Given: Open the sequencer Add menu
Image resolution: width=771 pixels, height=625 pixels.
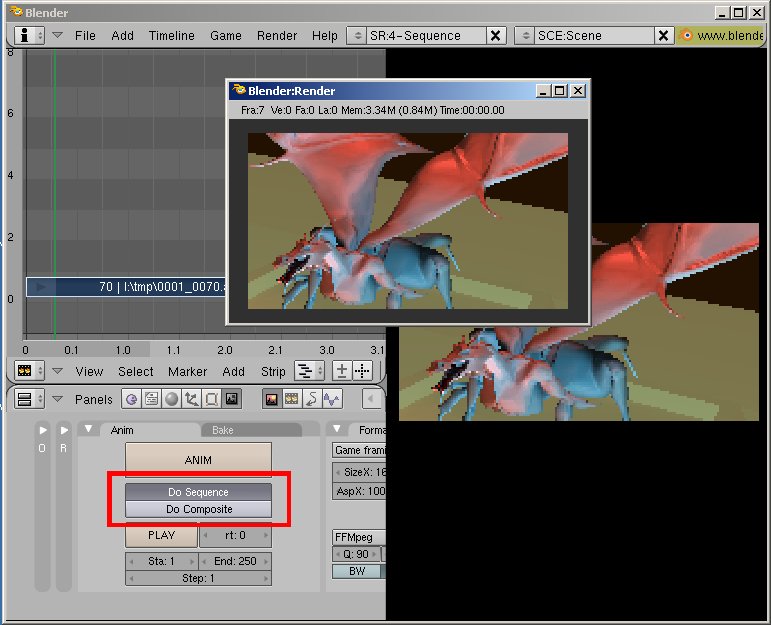Looking at the screenshot, I should [234, 371].
